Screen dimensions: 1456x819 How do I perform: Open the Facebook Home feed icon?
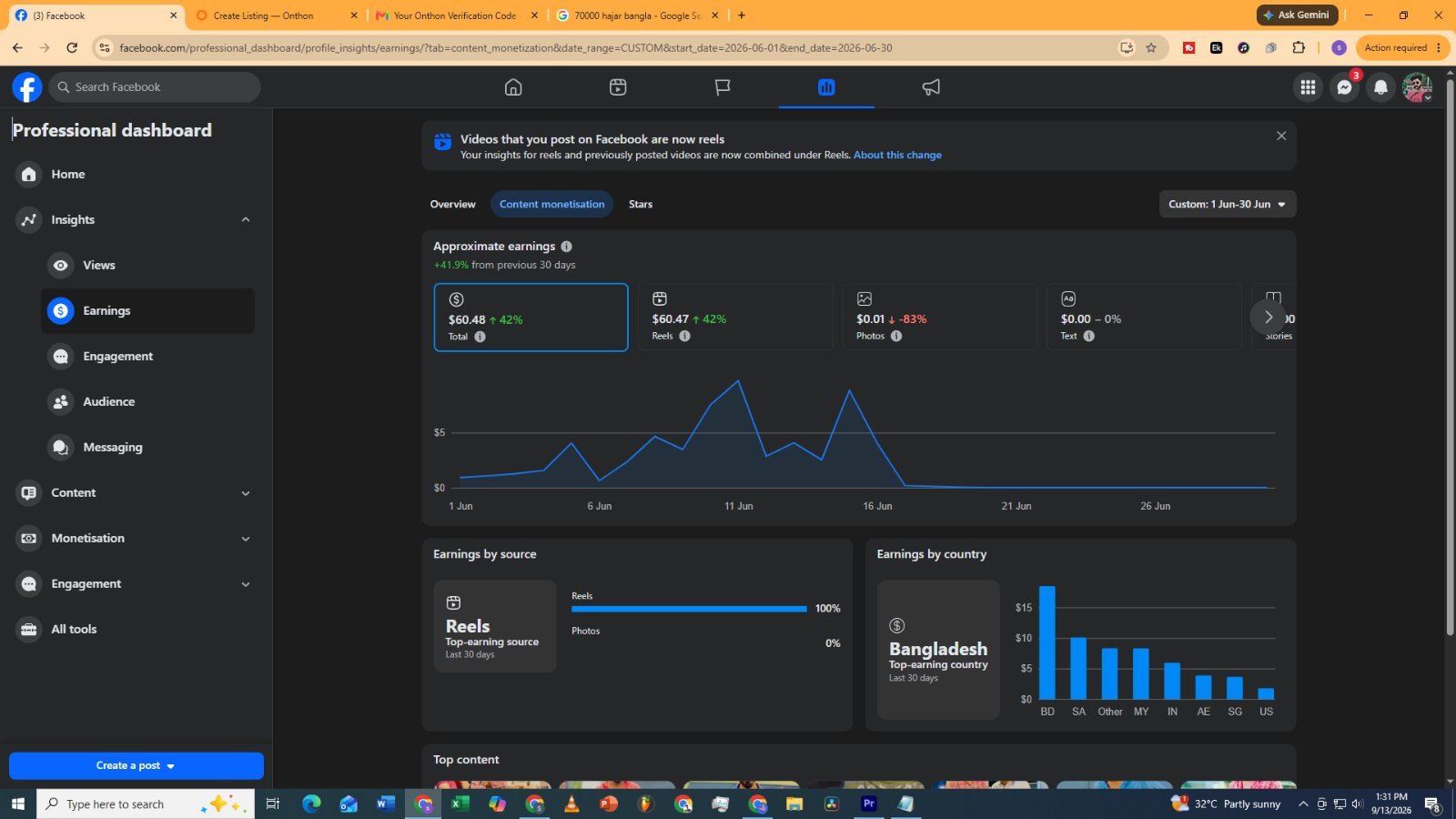coord(513,87)
